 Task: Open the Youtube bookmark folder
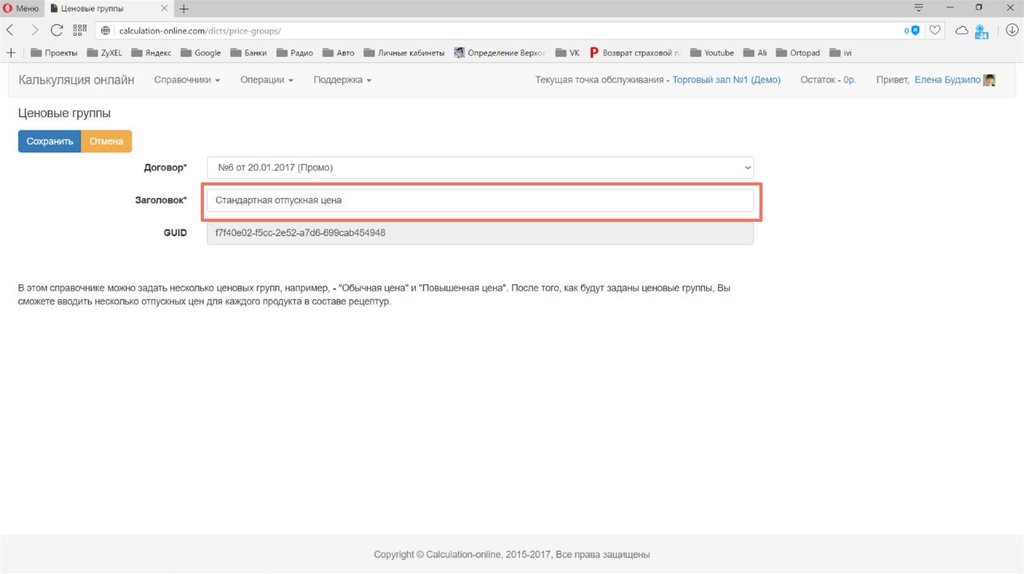point(718,53)
